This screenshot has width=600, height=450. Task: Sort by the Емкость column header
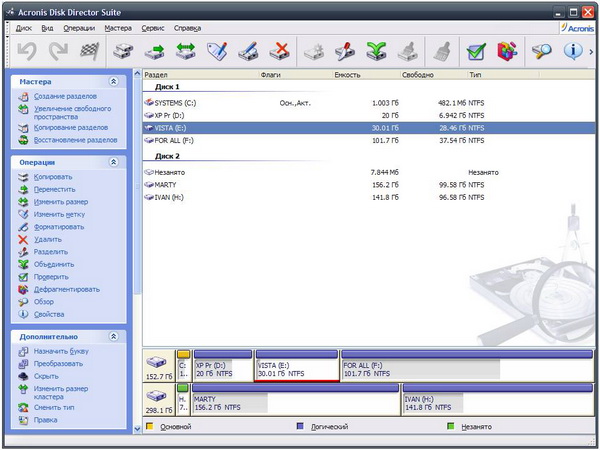366,75
